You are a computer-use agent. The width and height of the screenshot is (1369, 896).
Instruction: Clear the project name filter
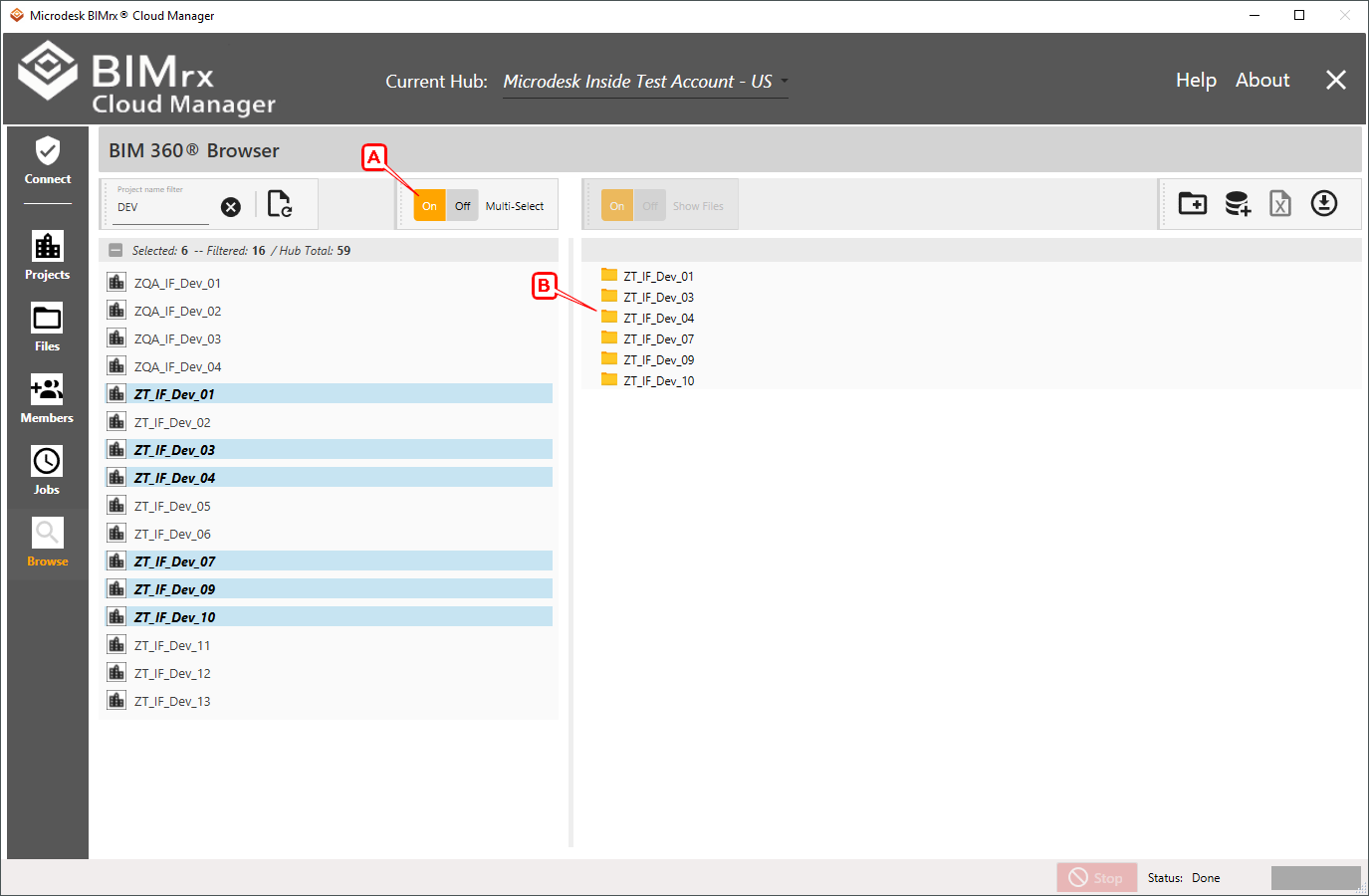230,207
